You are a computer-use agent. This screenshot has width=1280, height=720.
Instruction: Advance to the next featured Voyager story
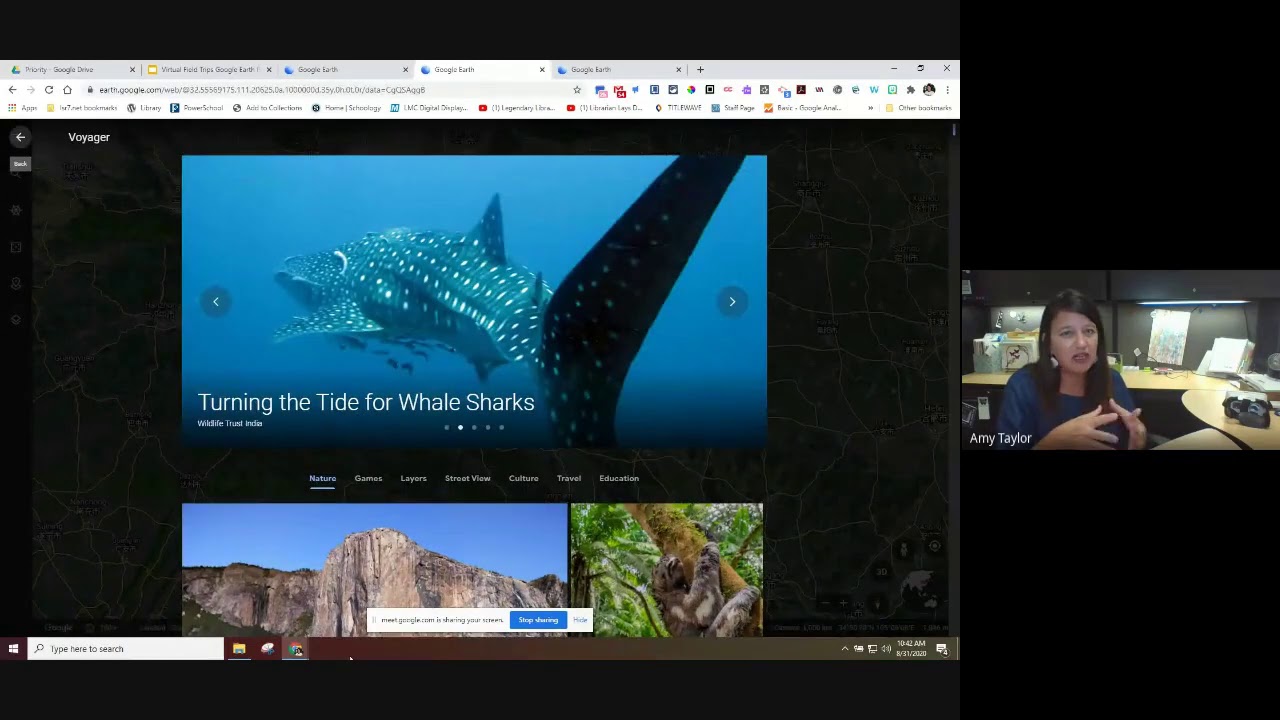point(732,301)
